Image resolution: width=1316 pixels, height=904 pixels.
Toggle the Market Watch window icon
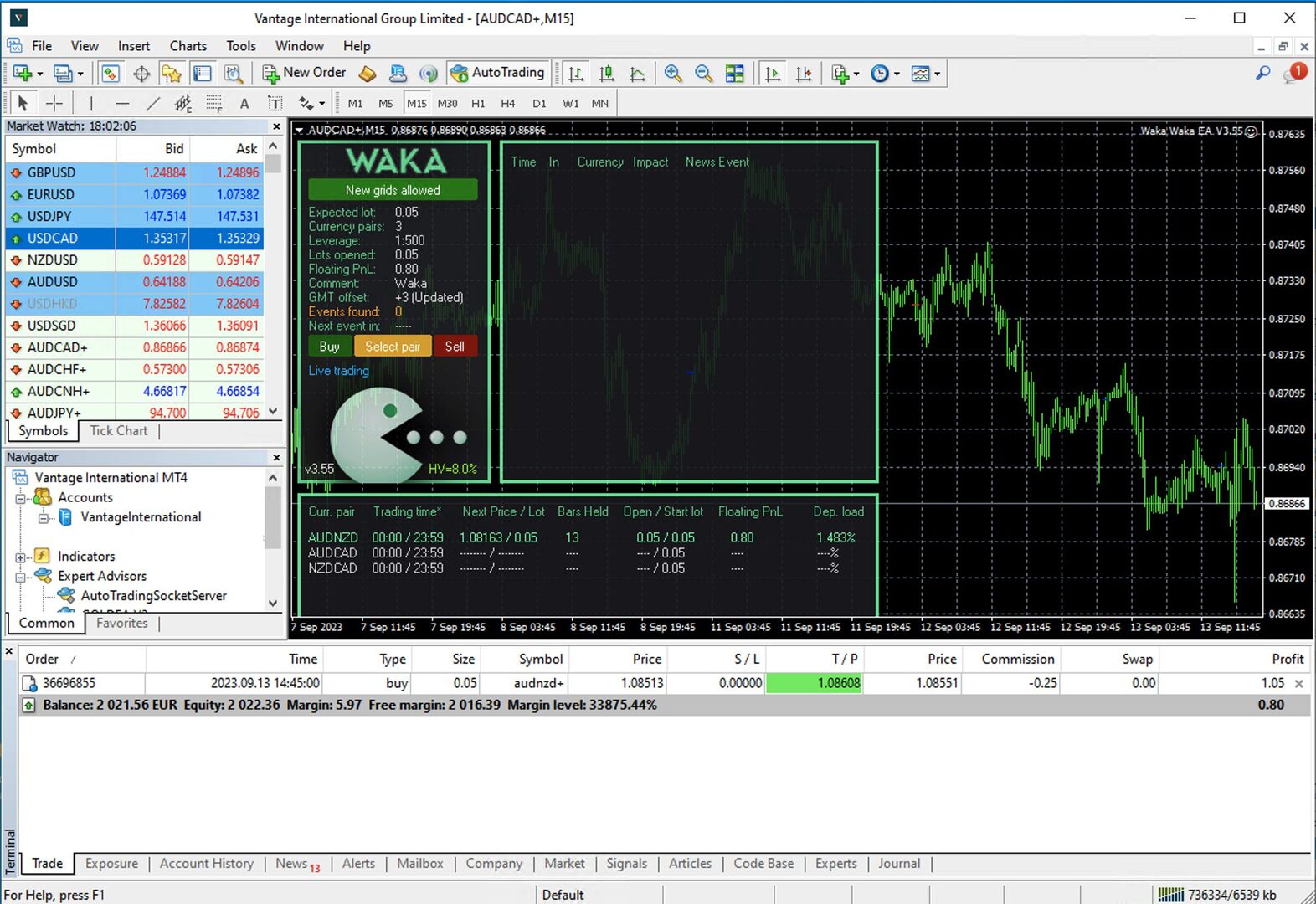coord(110,74)
